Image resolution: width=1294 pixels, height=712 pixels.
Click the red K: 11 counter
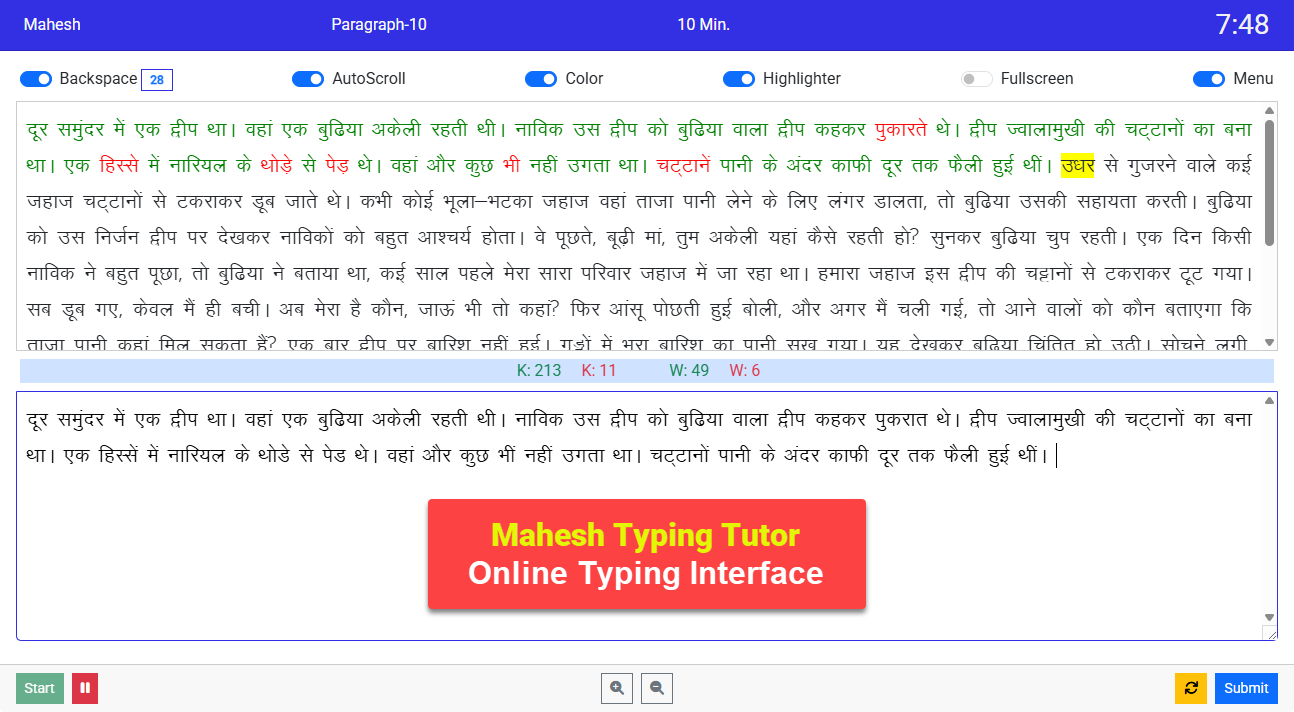tap(599, 371)
